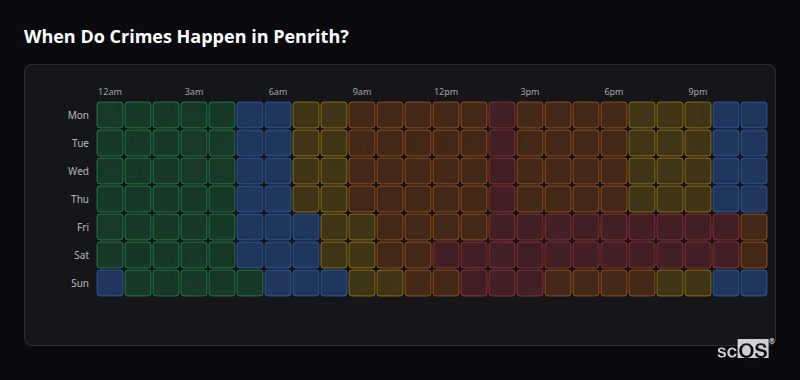Select the Sunday 11pm blue cell
This screenshot has height=380, width=800.
(x=754, y=283)
